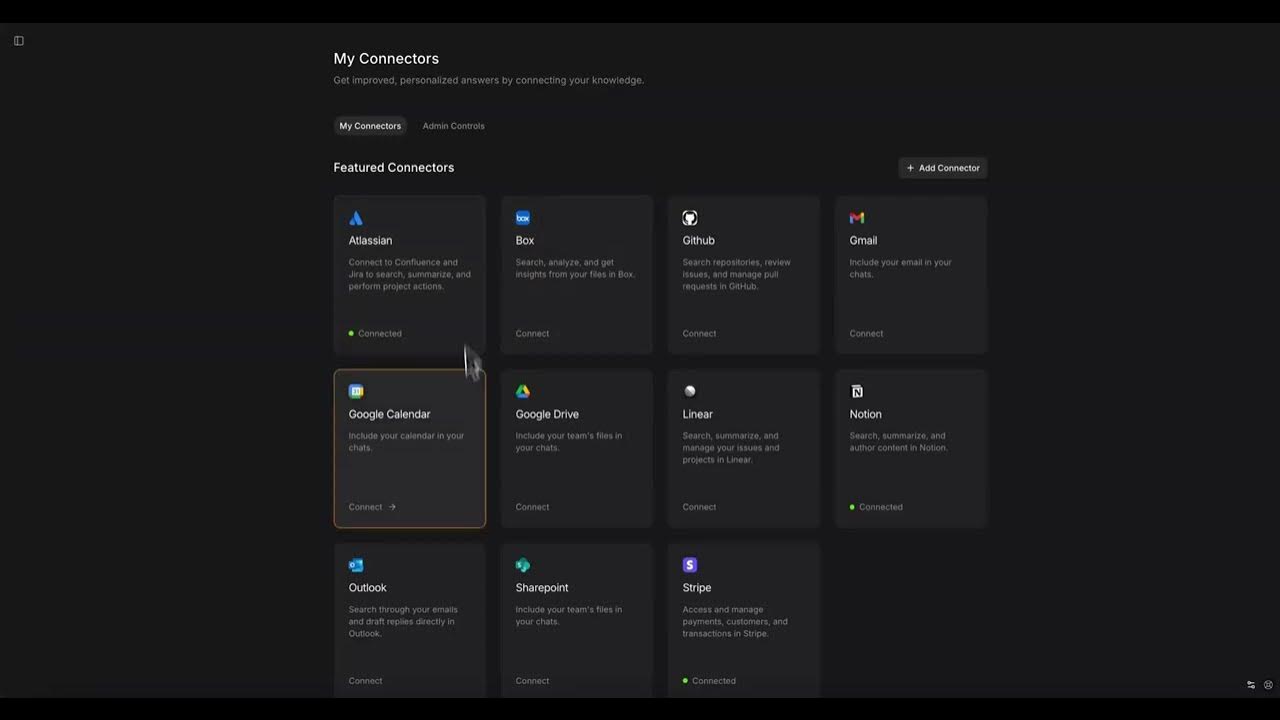Click the Github octocat icon
This screenshot has width=1280, height=720.
tap(690, 218)
